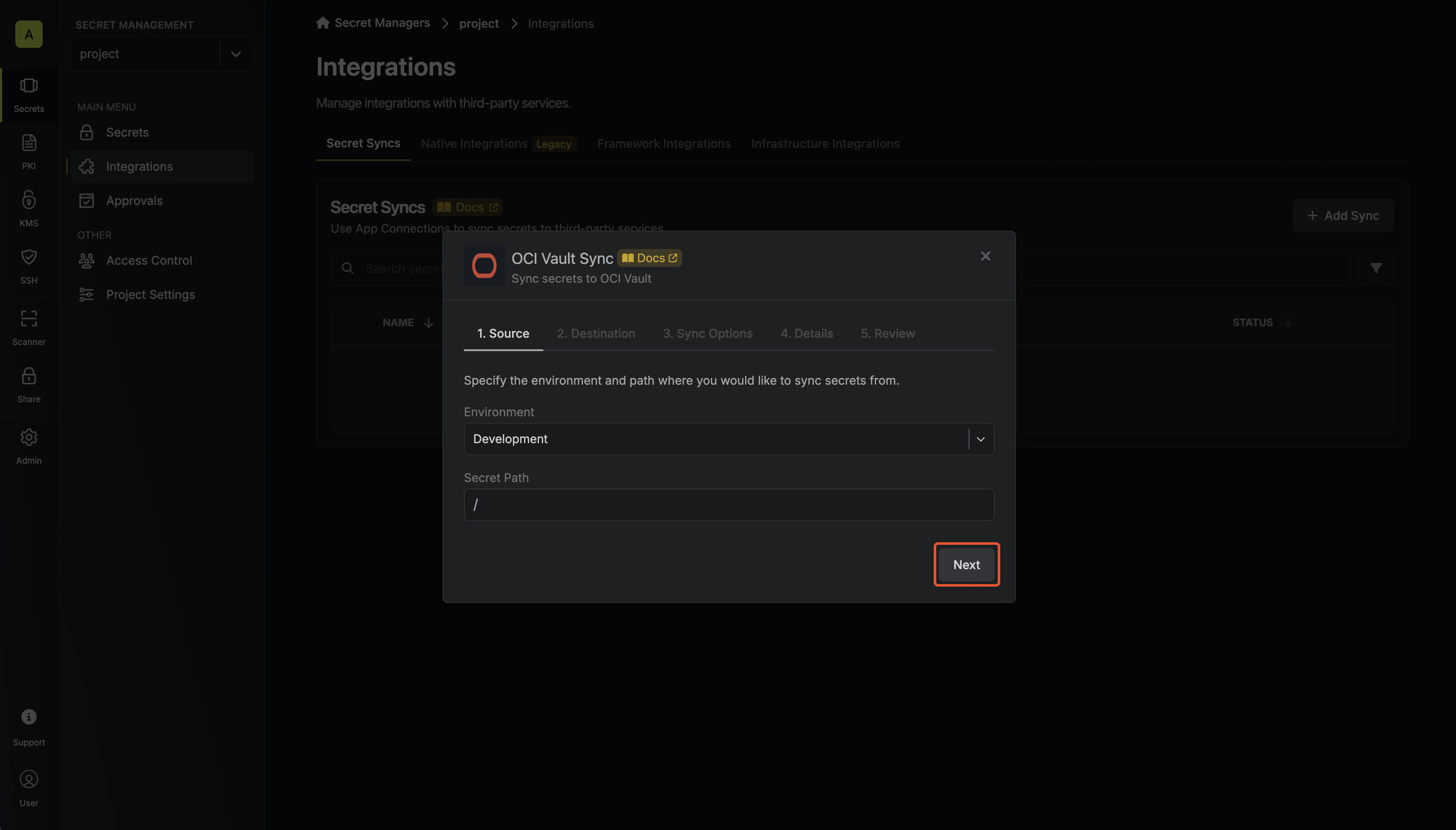Image resolution: width=1456 pixels, height=830 pixels.
Task: Open the KMS section icon
Action: pos(29,209)
